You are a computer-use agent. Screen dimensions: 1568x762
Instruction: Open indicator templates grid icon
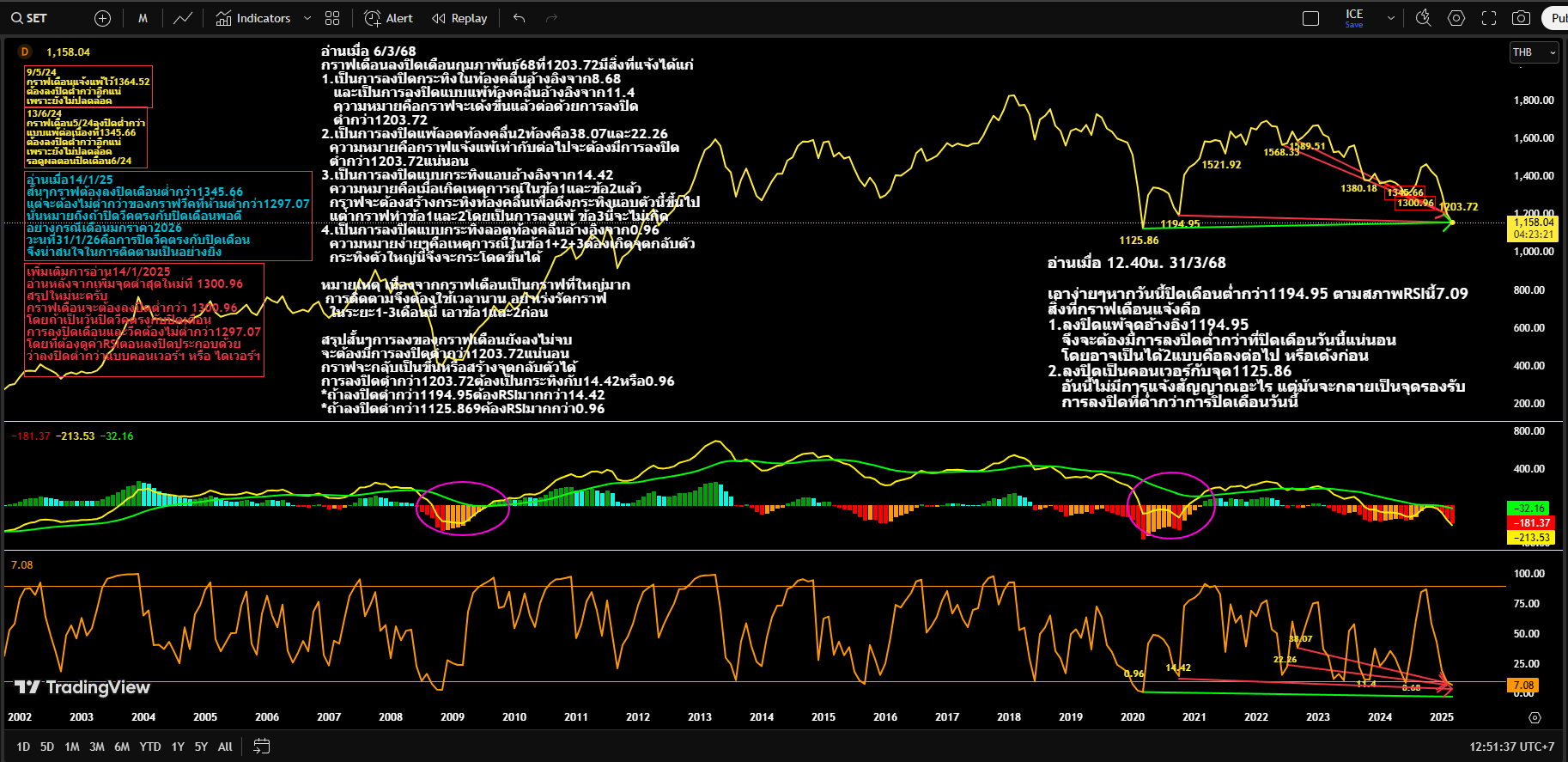click(x=333, y=18)
